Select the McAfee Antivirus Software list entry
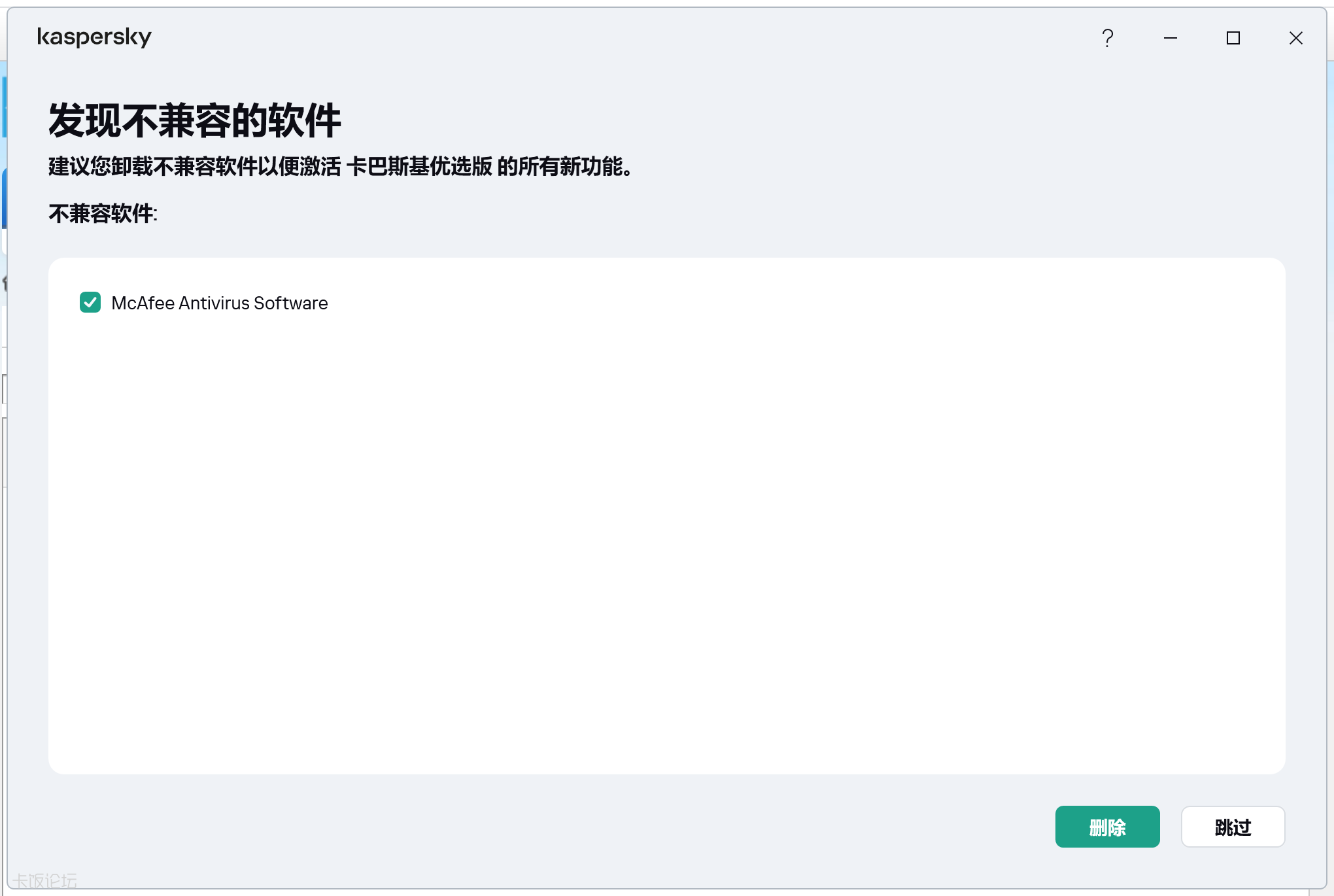The image size is (1334, 896). coord(220,302)
